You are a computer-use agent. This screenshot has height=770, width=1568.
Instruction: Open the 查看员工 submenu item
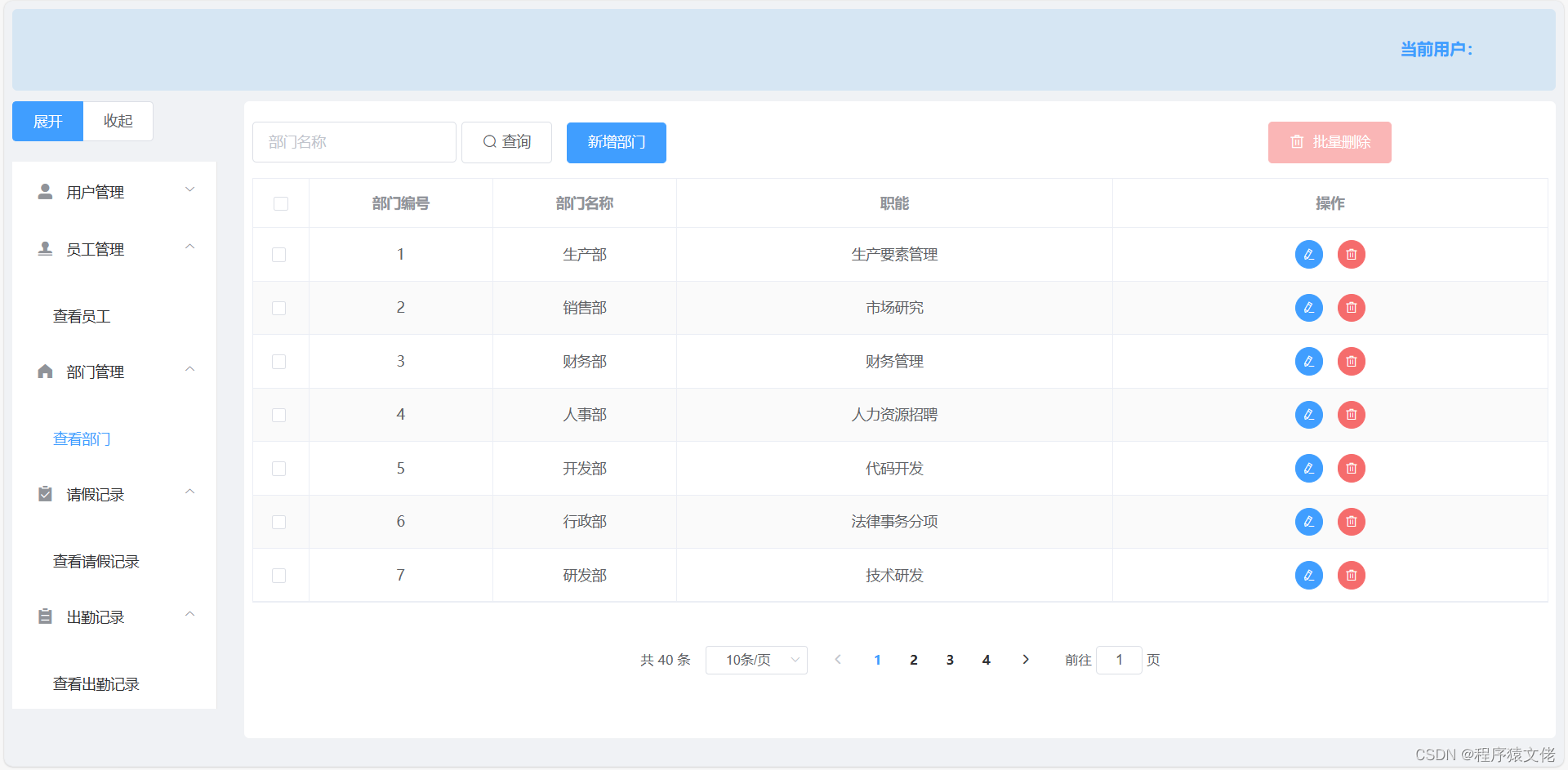point(82,317)
